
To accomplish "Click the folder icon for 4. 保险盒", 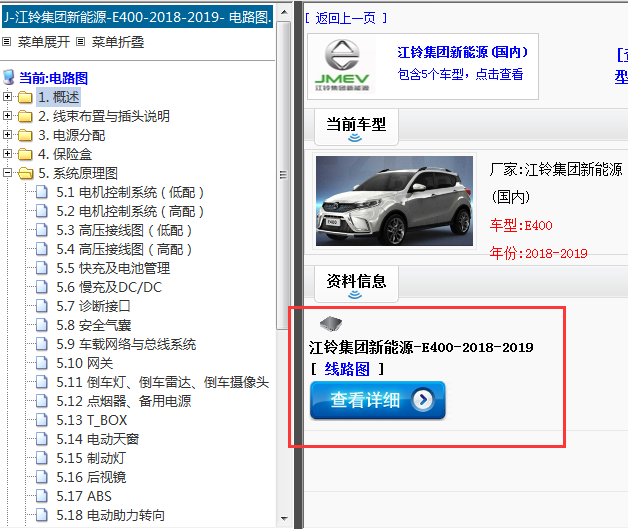I will pos(25,154).
